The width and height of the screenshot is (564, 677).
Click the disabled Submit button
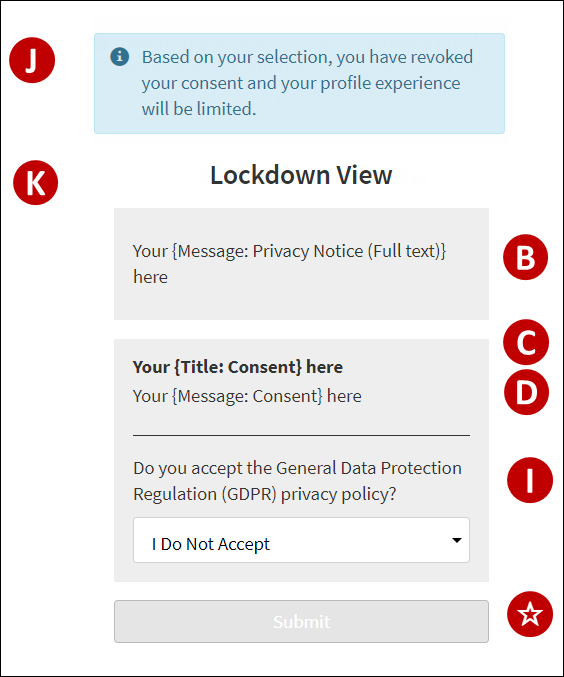tap(301, 621)
